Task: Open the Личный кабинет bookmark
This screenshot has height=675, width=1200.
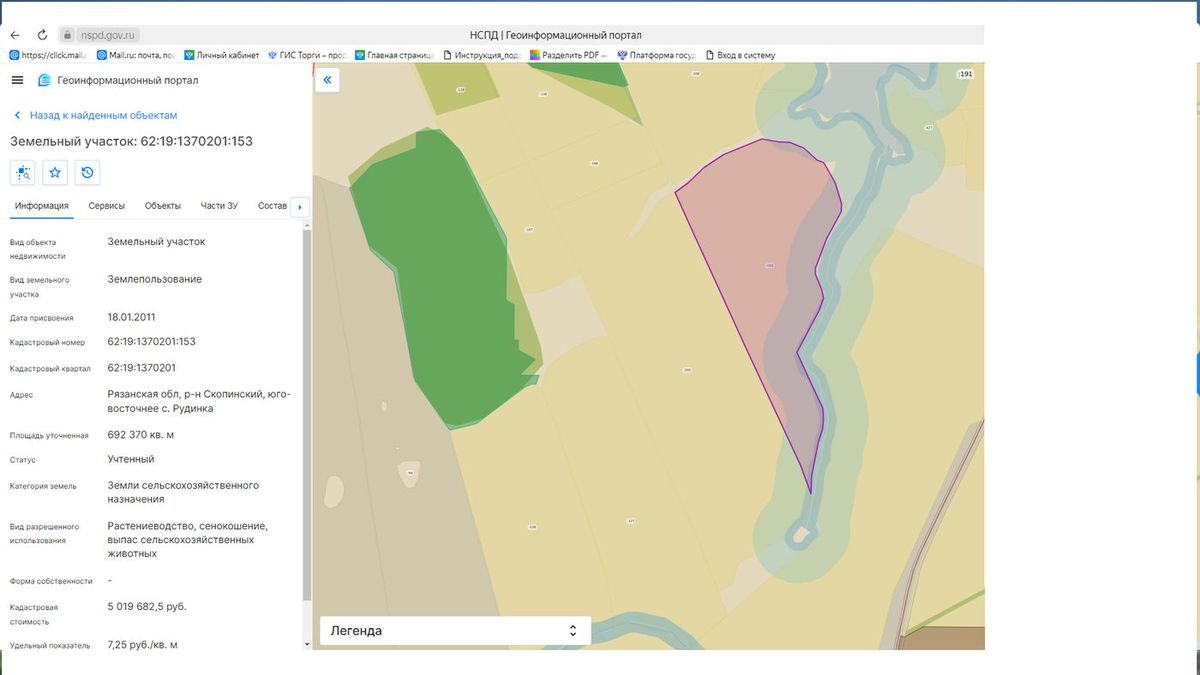Action: pos(221,55)
